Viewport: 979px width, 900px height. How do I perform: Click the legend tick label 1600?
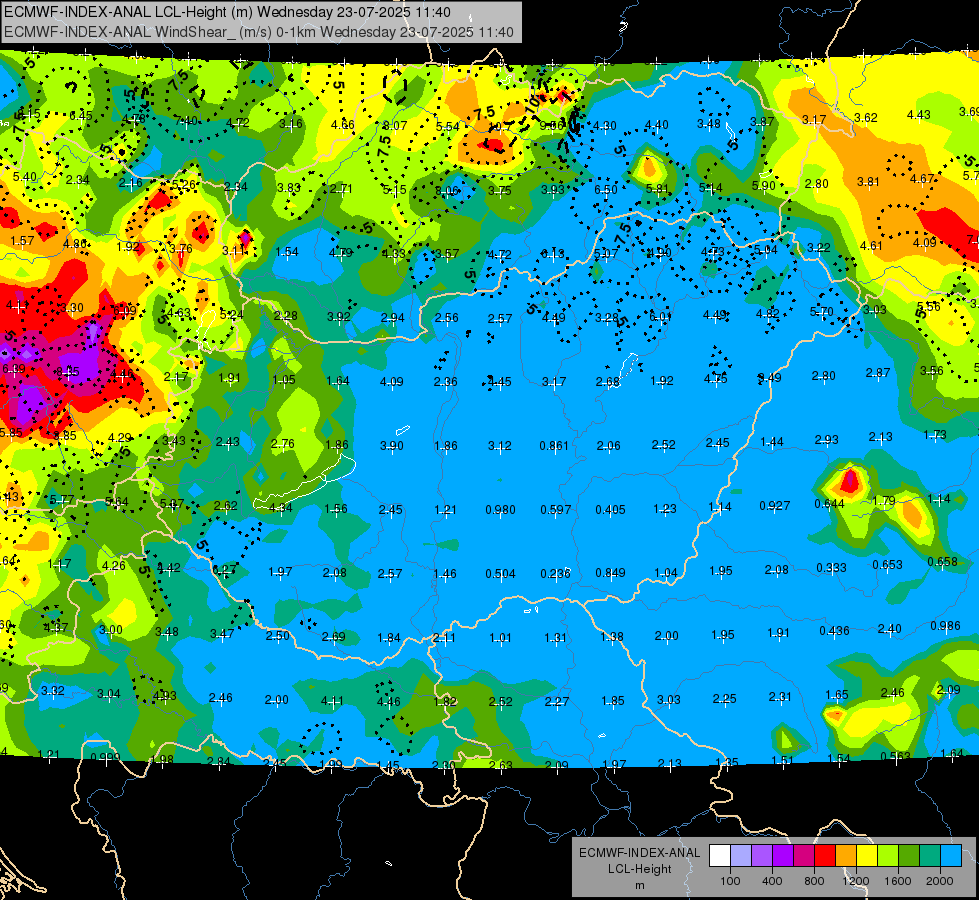click(898, 881)
